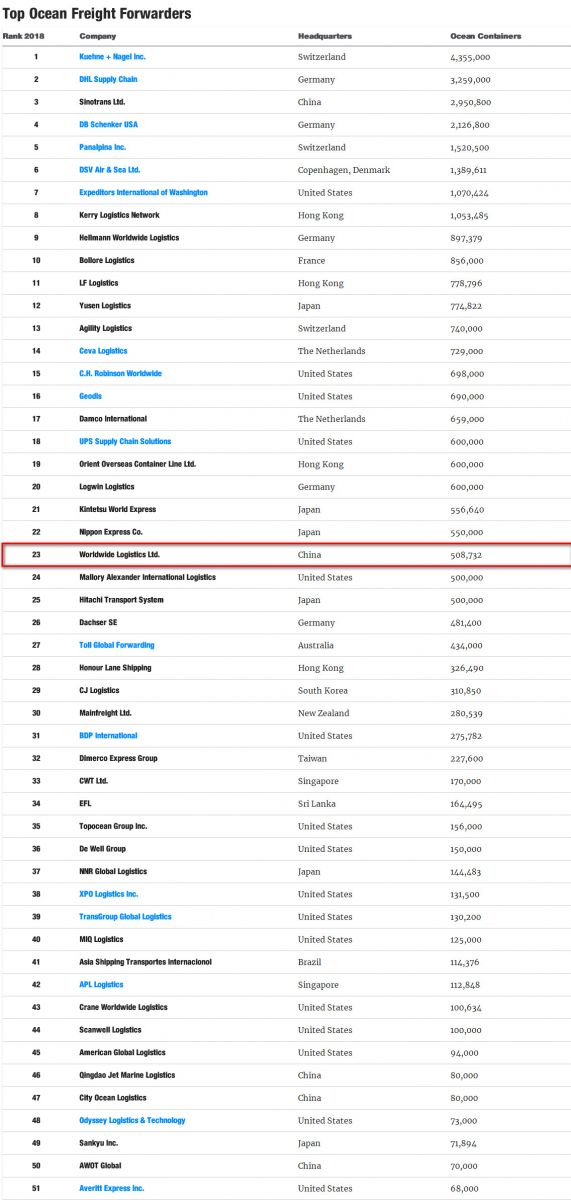Click the DB Schenker USA company link
This screenshot has width=571, height=1200.
coord(108,124)
